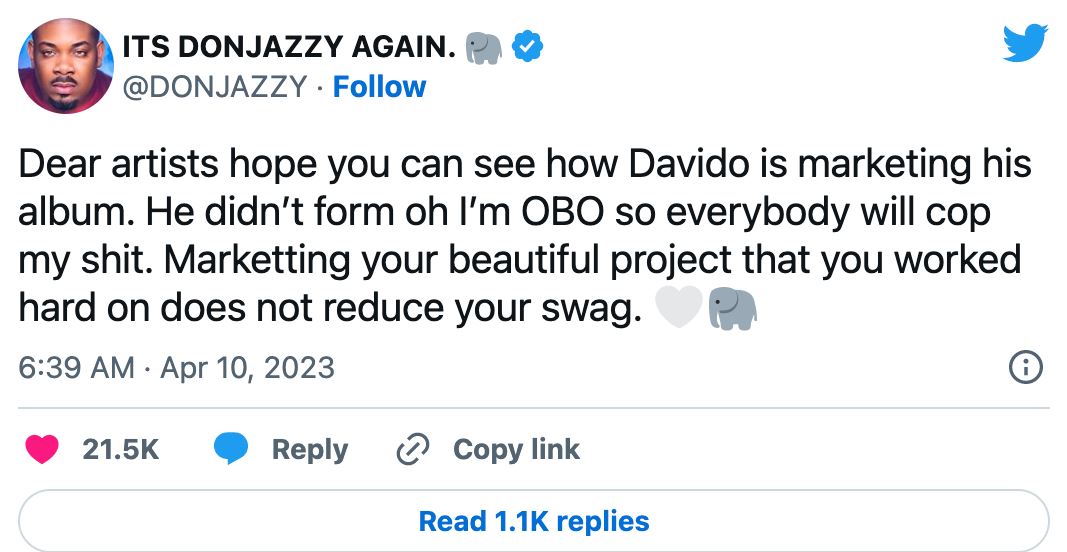Click the blue verified badge

pyautogui.click(x=528, y=46)
